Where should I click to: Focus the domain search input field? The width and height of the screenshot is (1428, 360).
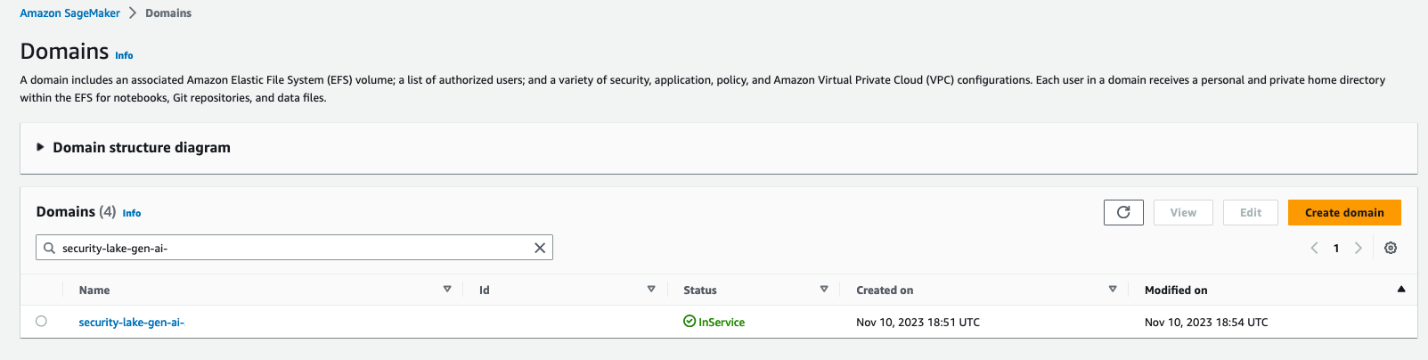pos(294,248)
